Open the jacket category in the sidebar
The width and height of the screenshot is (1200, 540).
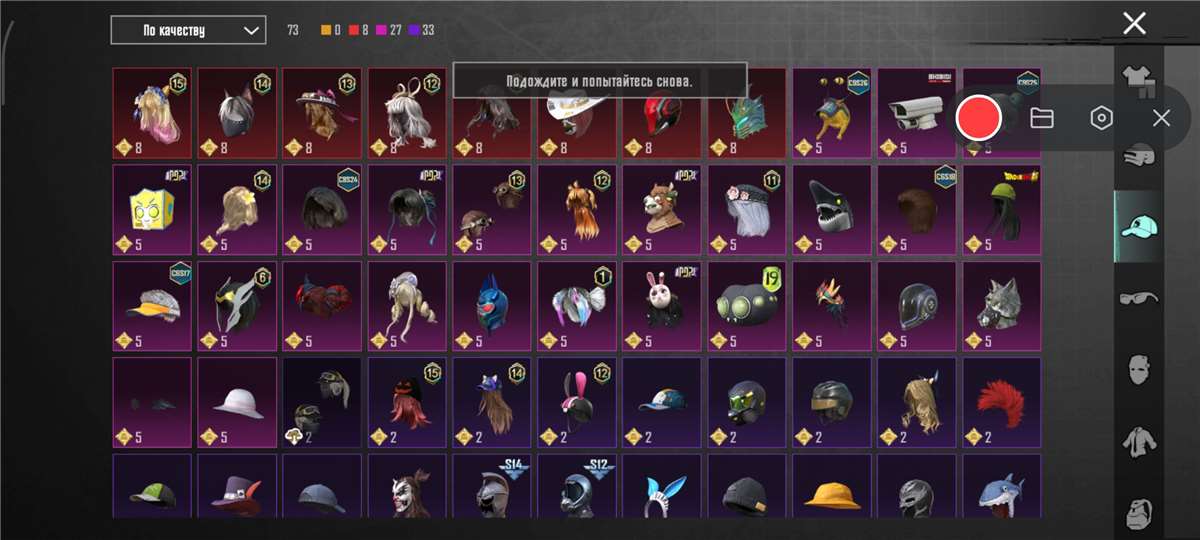(x=1139, y=441)
